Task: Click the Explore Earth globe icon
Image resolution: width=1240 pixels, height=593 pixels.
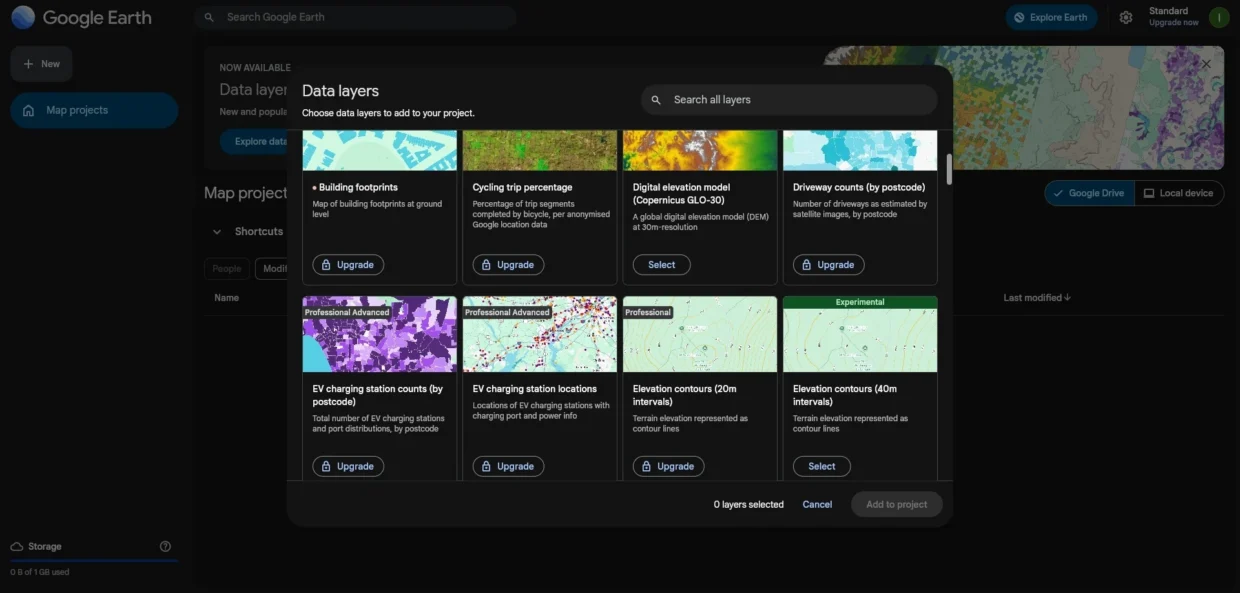Action: click(1019, 18)
